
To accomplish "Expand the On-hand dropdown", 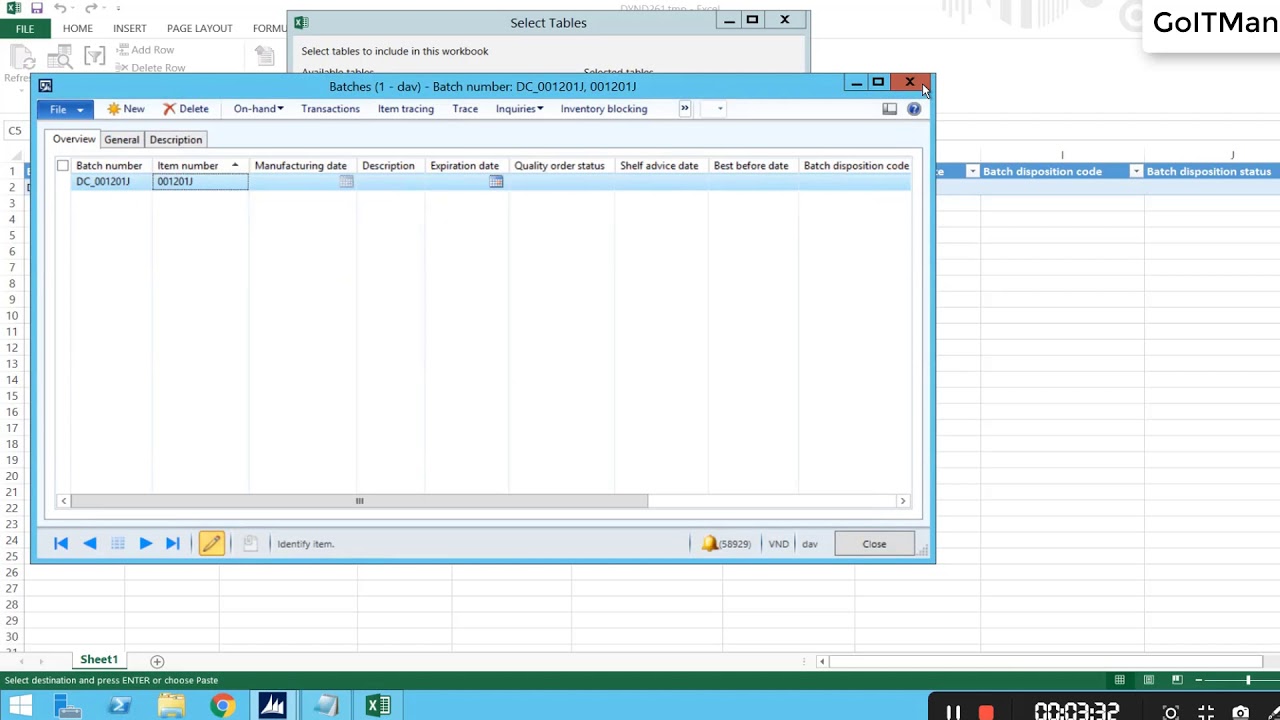I will click(258, 109).
